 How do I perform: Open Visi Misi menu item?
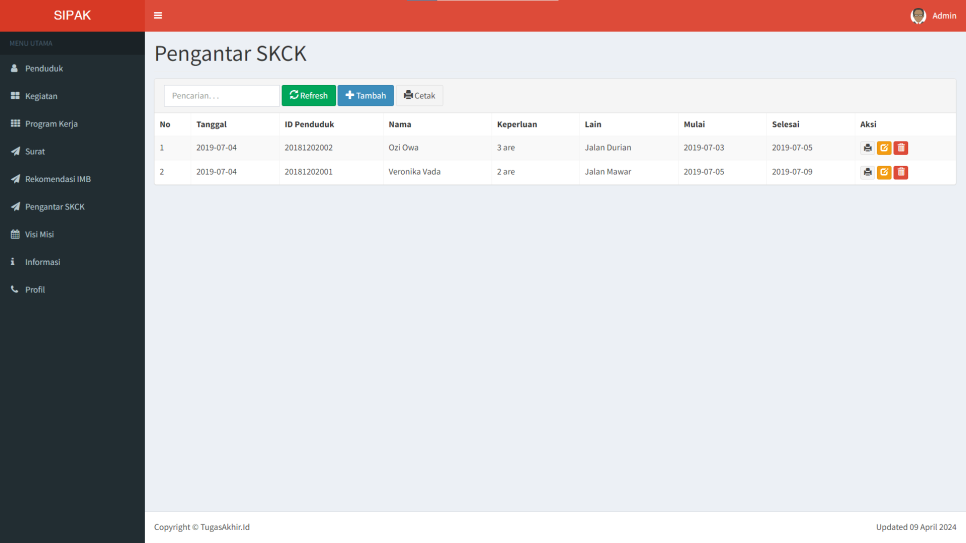[x=72, y=235]
